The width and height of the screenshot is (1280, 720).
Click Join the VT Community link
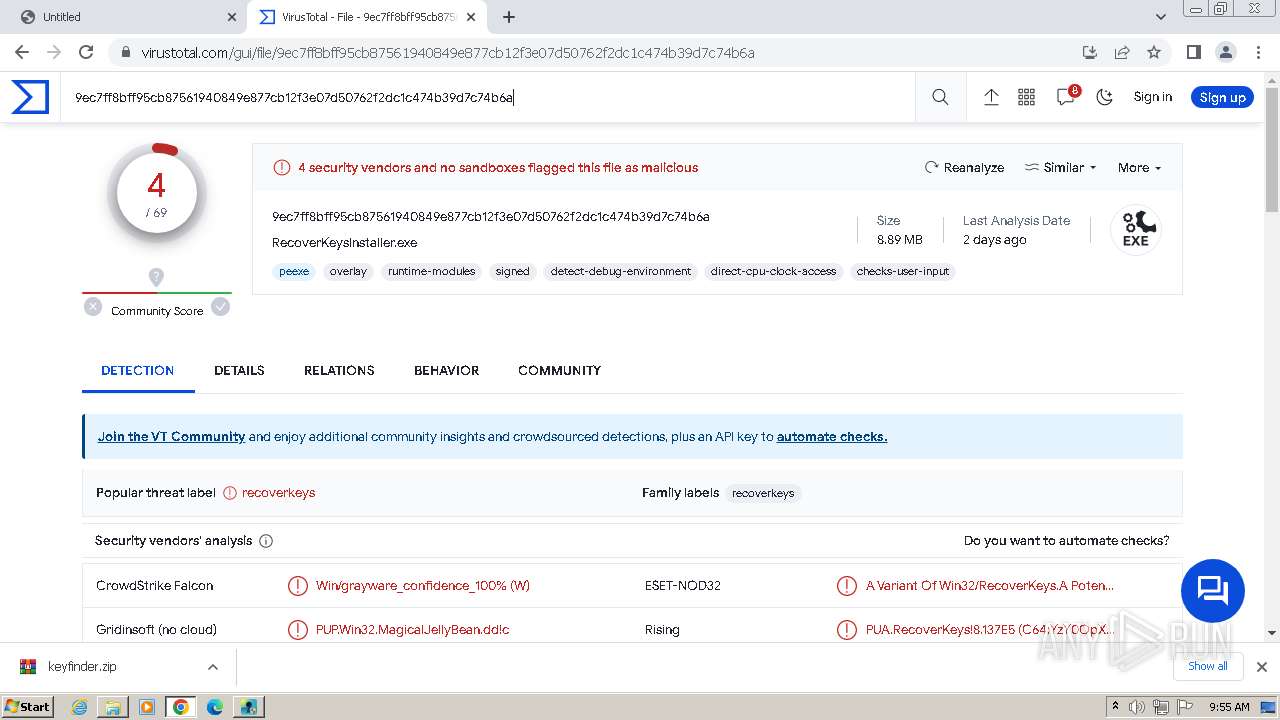coord(171,437)
